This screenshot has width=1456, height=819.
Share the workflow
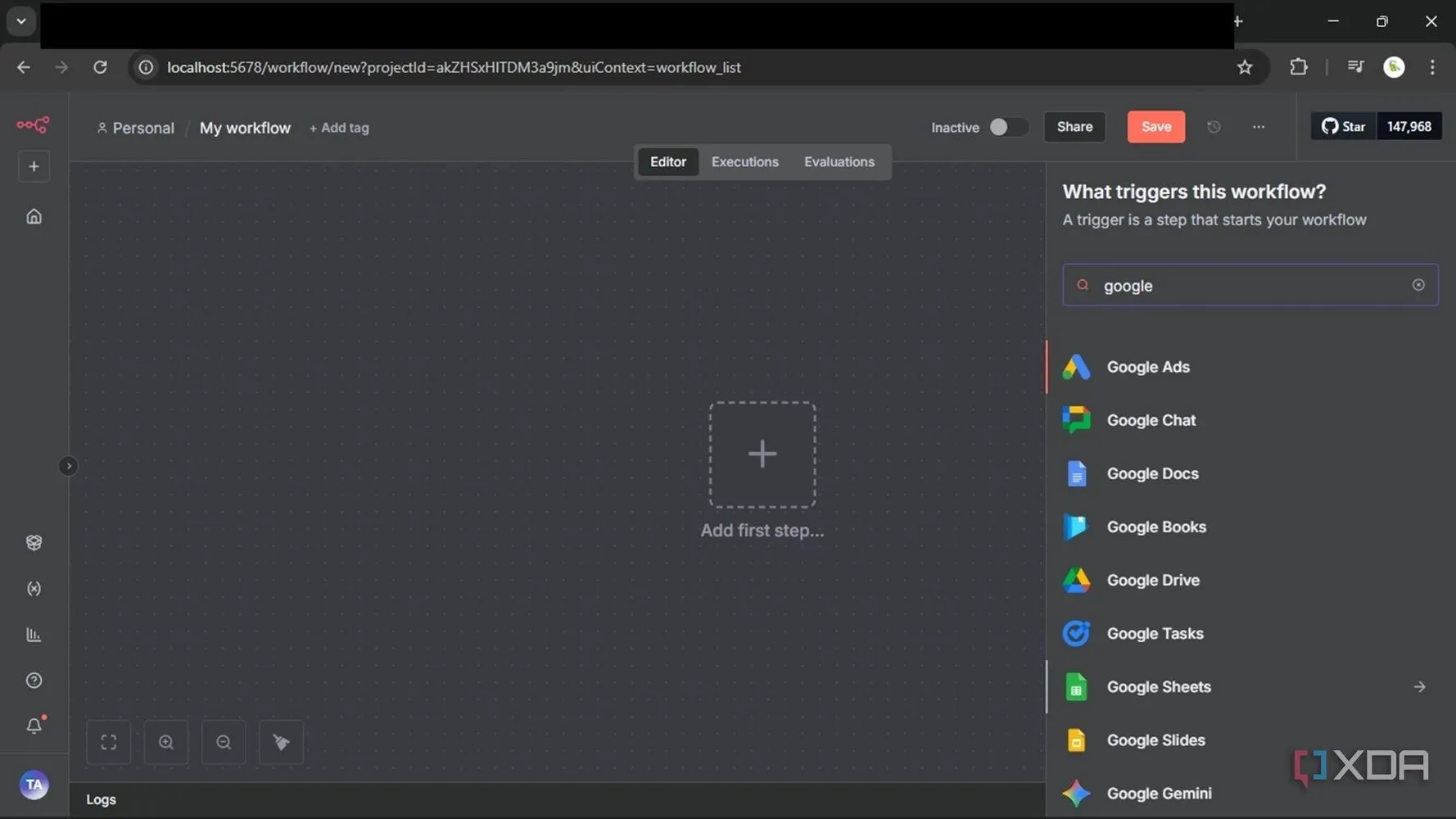pos(1074,127)
